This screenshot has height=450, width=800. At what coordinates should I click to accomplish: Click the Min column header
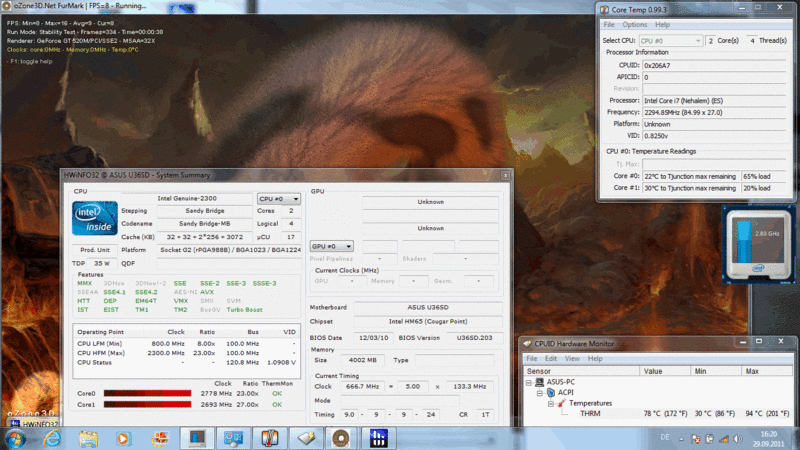coord(716,371)
